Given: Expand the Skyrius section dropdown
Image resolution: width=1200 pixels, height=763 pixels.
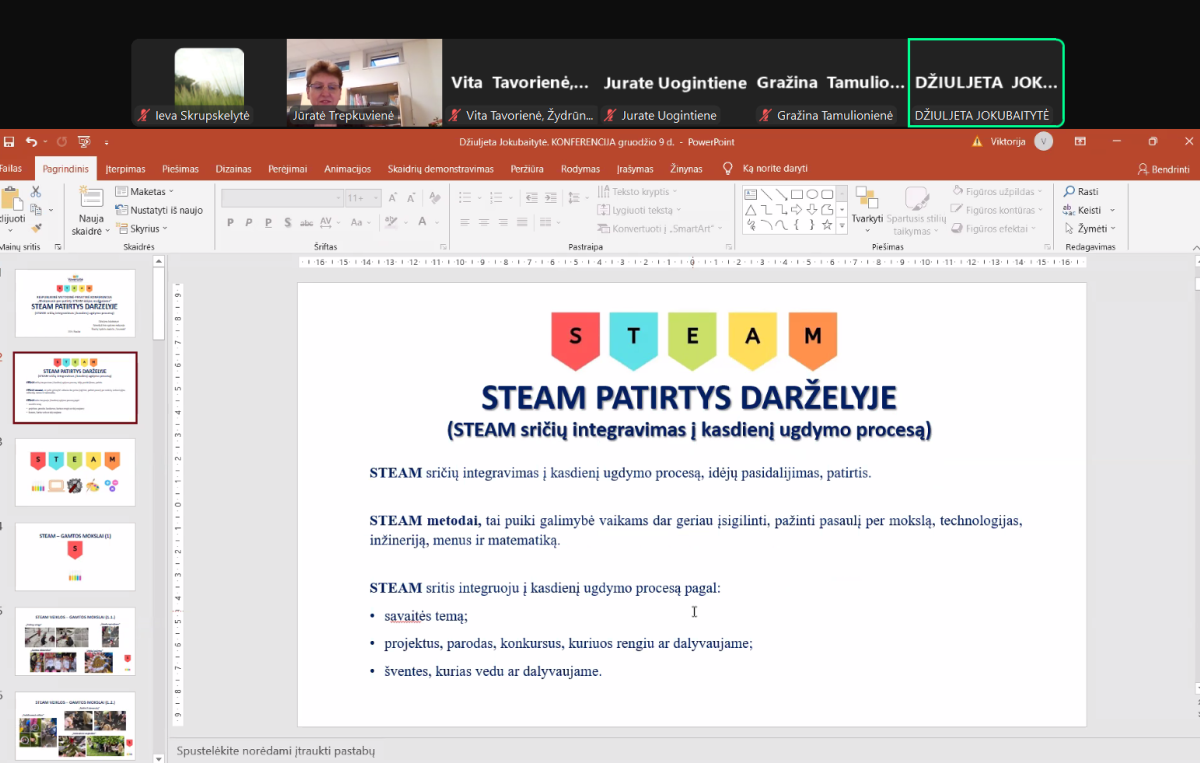Looking at the screenshot, I should coord(144,229).
